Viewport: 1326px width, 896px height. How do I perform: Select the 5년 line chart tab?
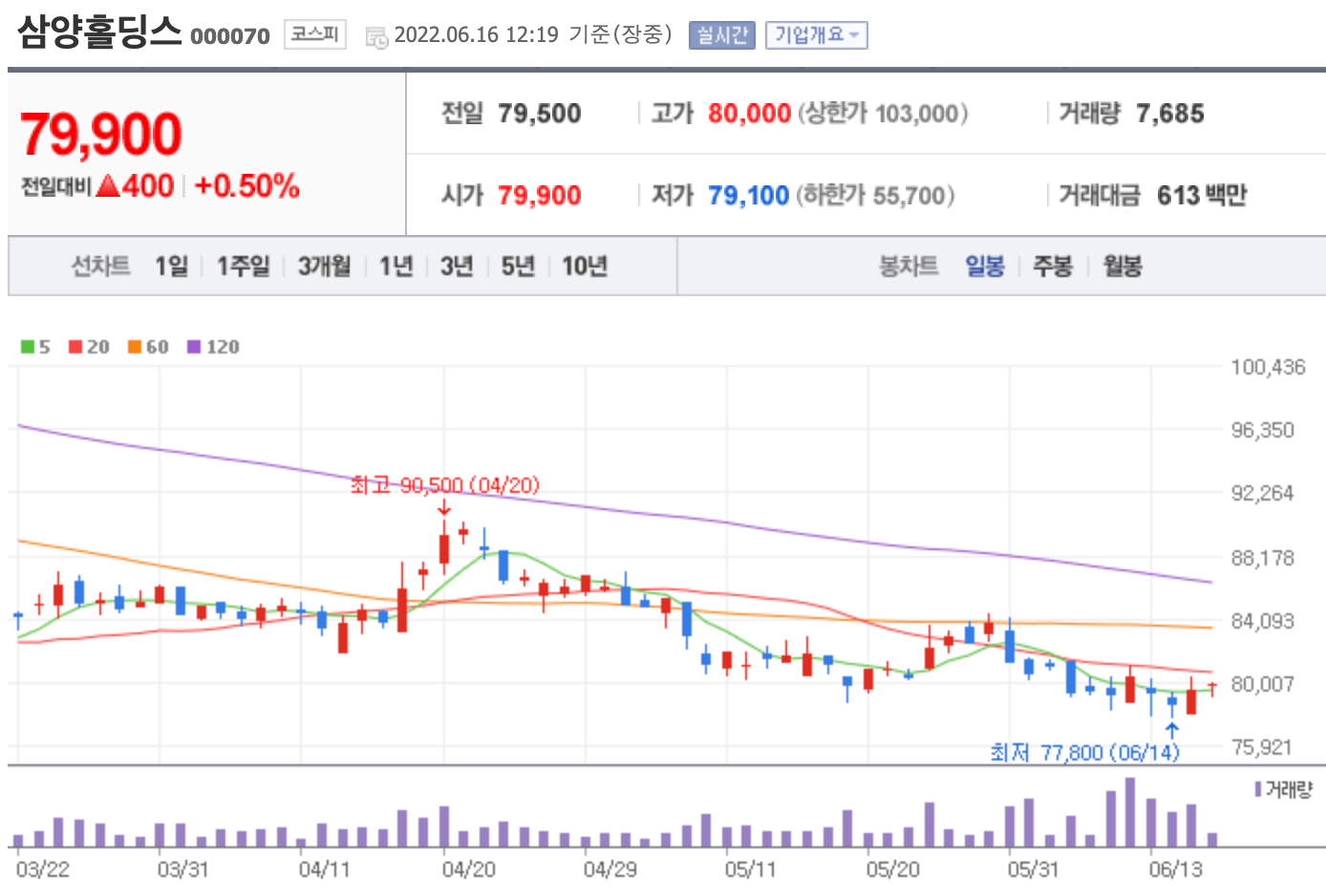[x=518, y=266]
